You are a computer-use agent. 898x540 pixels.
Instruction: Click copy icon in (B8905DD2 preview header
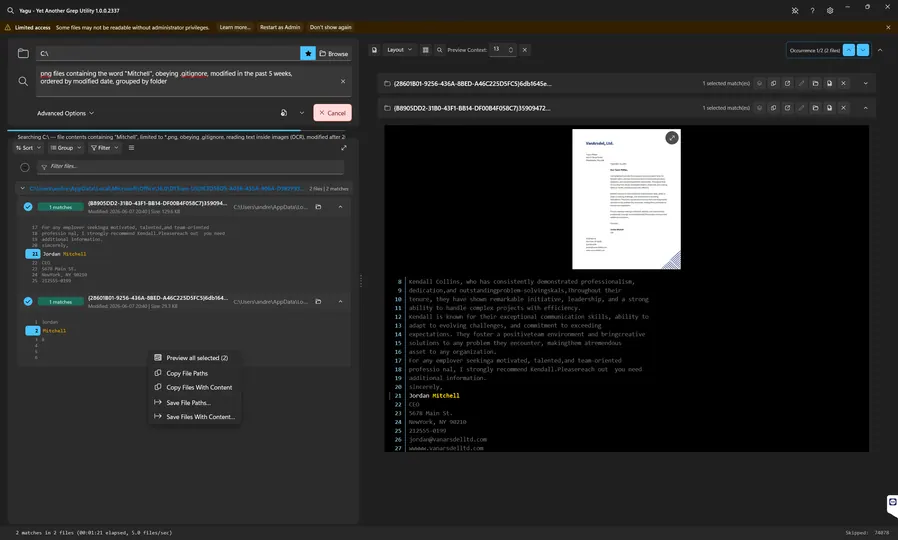[773, 108]
